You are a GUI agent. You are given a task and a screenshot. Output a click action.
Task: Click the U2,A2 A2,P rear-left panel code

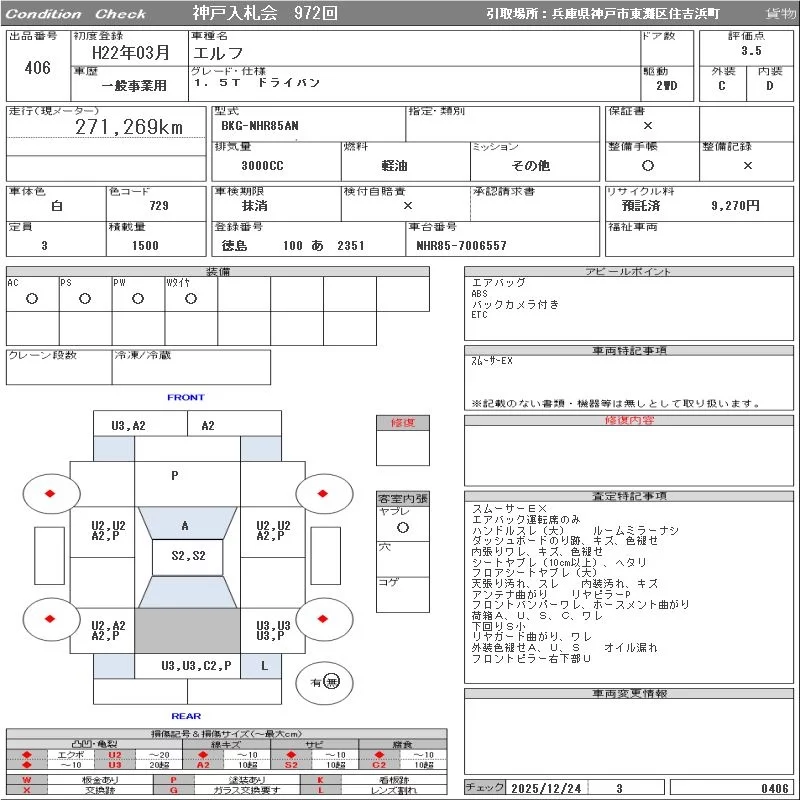(x=108, y=631)
